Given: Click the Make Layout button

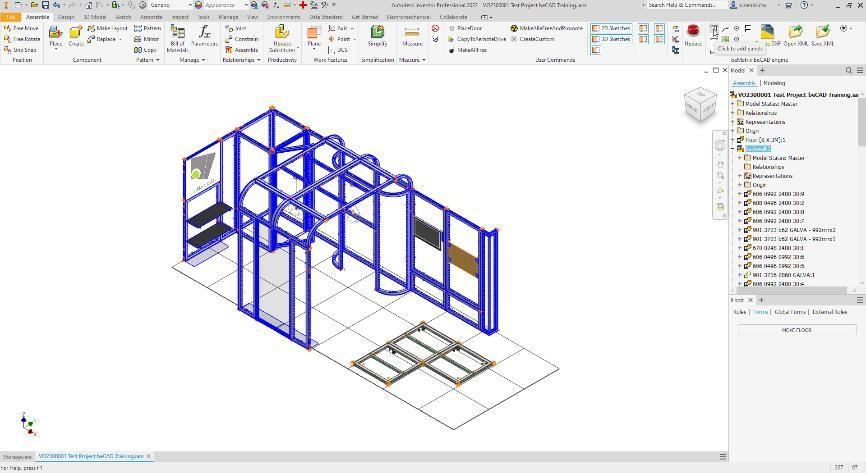Looking at the screenshot, I should point(107,28).
